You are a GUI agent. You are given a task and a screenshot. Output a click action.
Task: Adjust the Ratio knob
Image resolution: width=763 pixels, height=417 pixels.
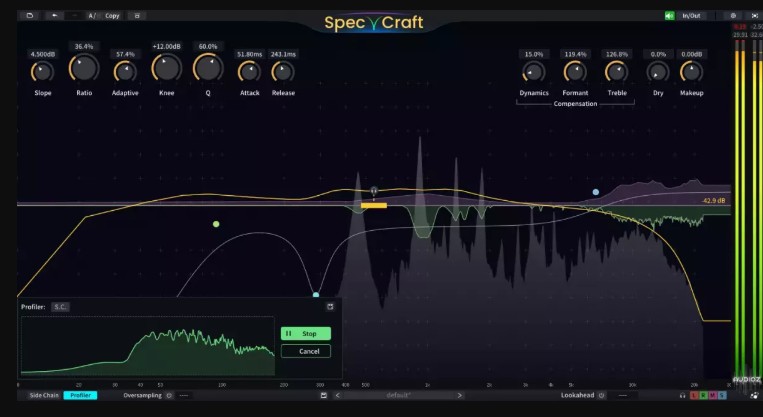[84, 68]
